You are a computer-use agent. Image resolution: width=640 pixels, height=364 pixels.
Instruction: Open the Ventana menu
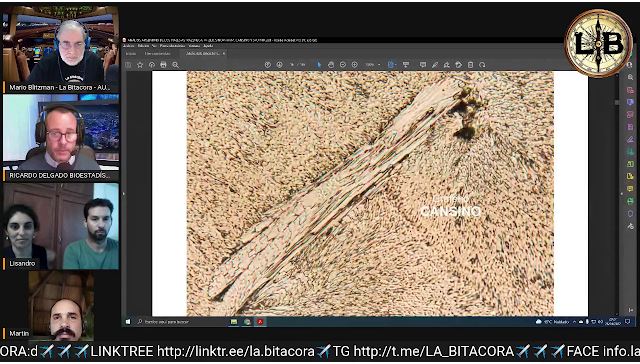coord(194,46)
